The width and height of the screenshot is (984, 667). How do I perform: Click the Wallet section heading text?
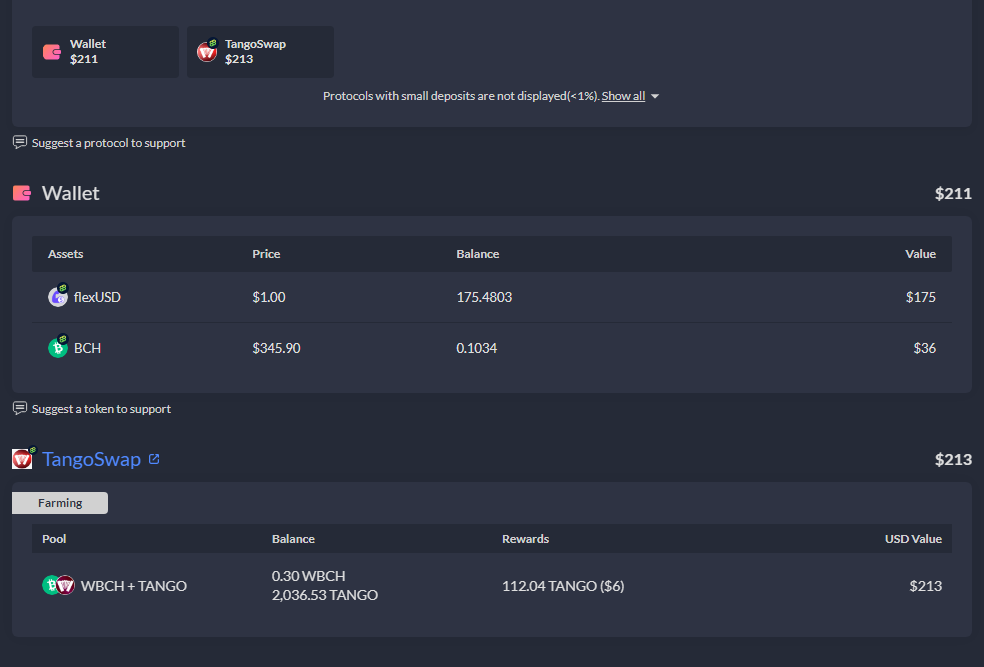(x=70, y=193)
